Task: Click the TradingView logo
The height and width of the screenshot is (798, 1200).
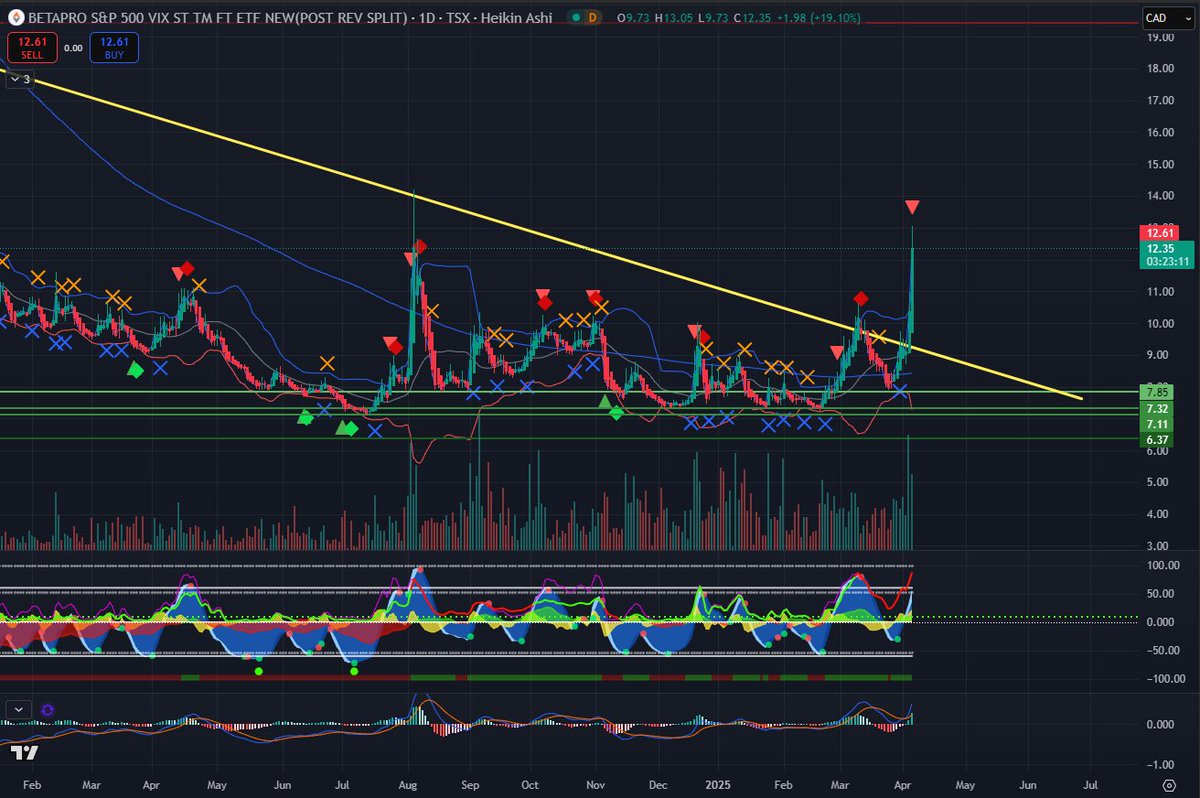Action: point(24,753)
